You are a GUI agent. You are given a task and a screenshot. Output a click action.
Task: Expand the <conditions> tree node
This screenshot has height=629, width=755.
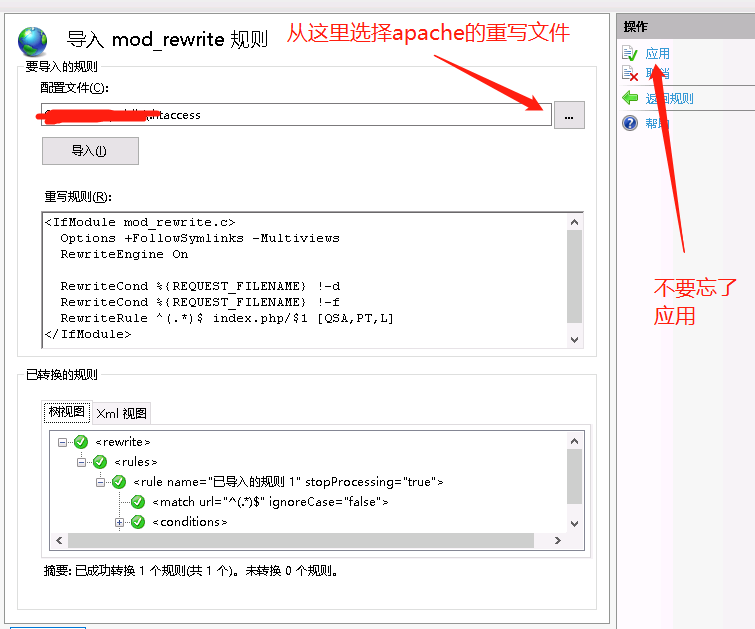click(x=119, y=522)
